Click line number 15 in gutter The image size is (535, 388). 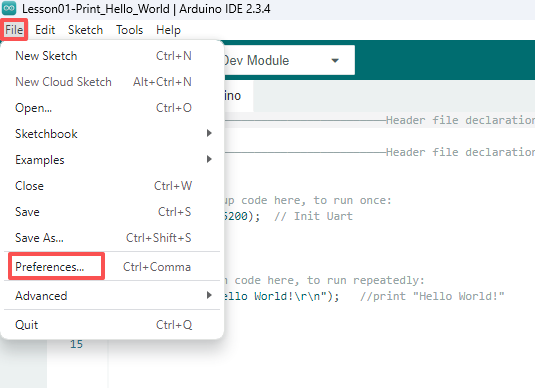pos(76,344)
